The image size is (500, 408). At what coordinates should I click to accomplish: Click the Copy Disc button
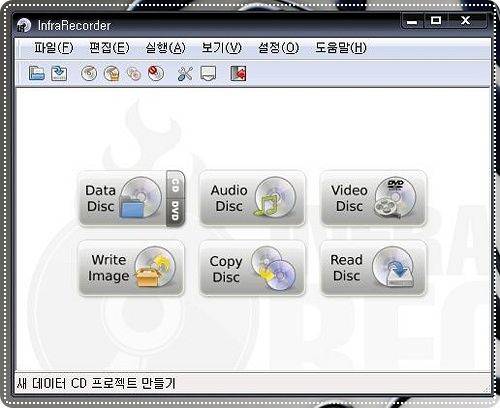click(x=252, y=268)
